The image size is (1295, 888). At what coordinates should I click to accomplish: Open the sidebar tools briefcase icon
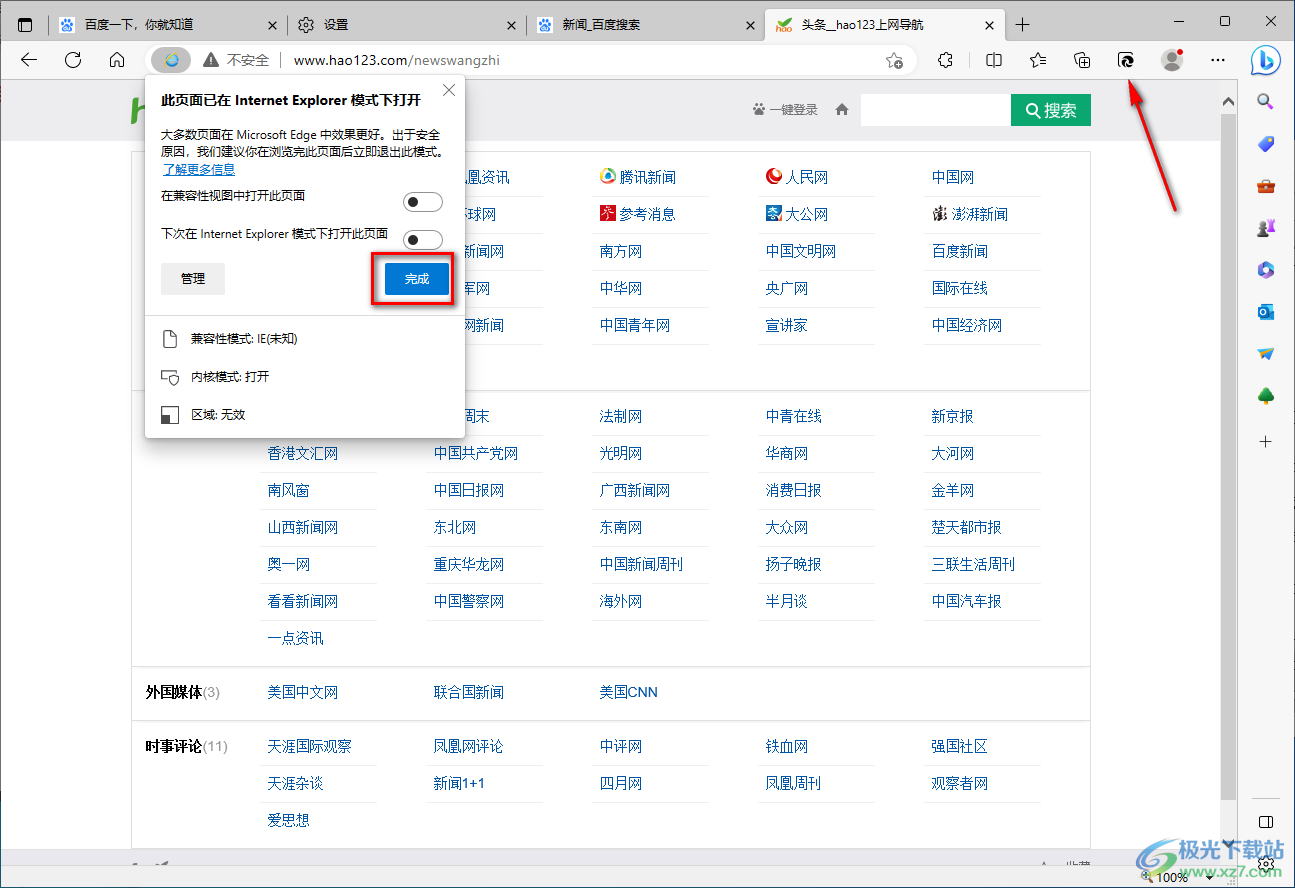coord(1266,186)
